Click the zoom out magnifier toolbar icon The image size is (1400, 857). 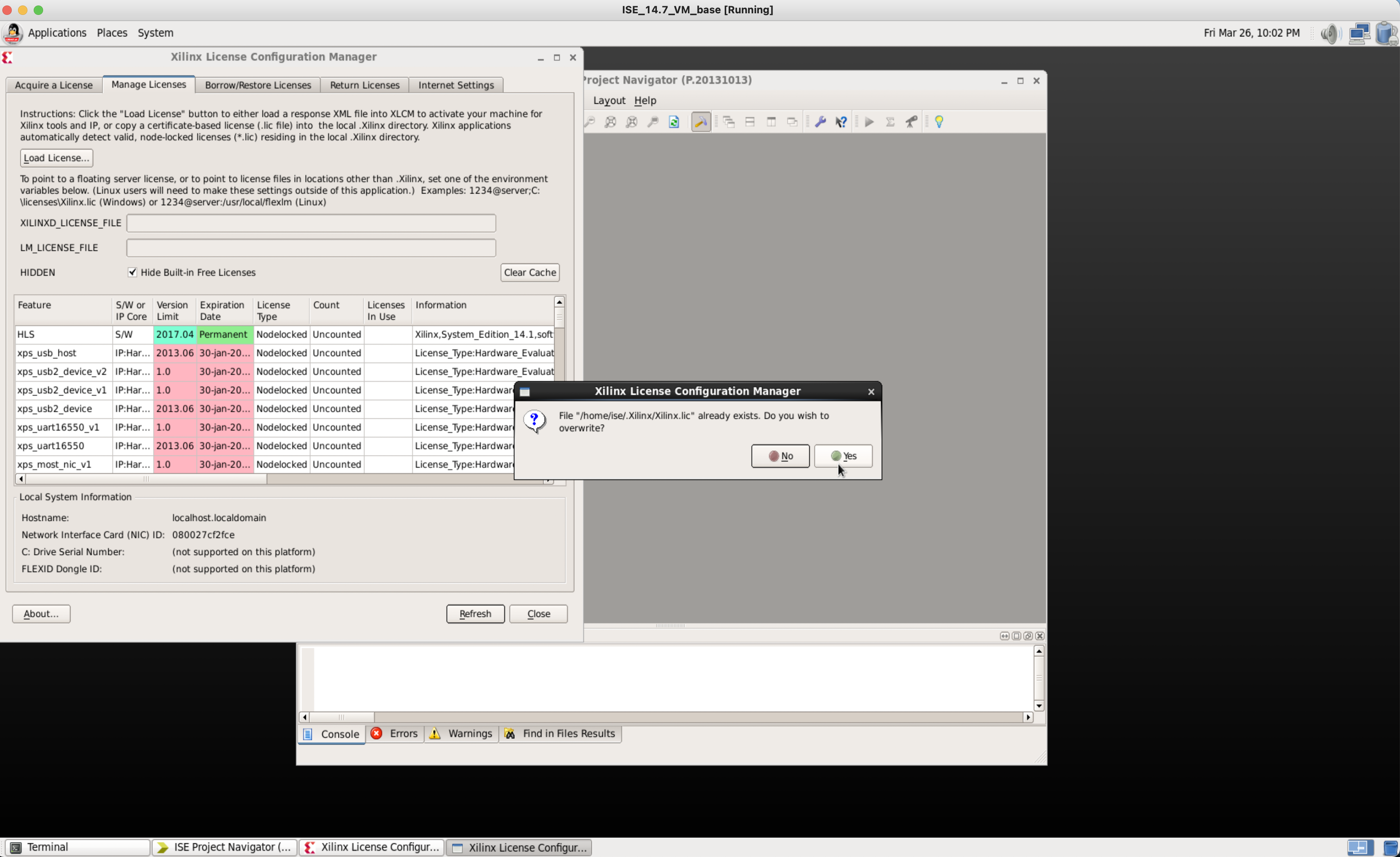click(590, 121)
